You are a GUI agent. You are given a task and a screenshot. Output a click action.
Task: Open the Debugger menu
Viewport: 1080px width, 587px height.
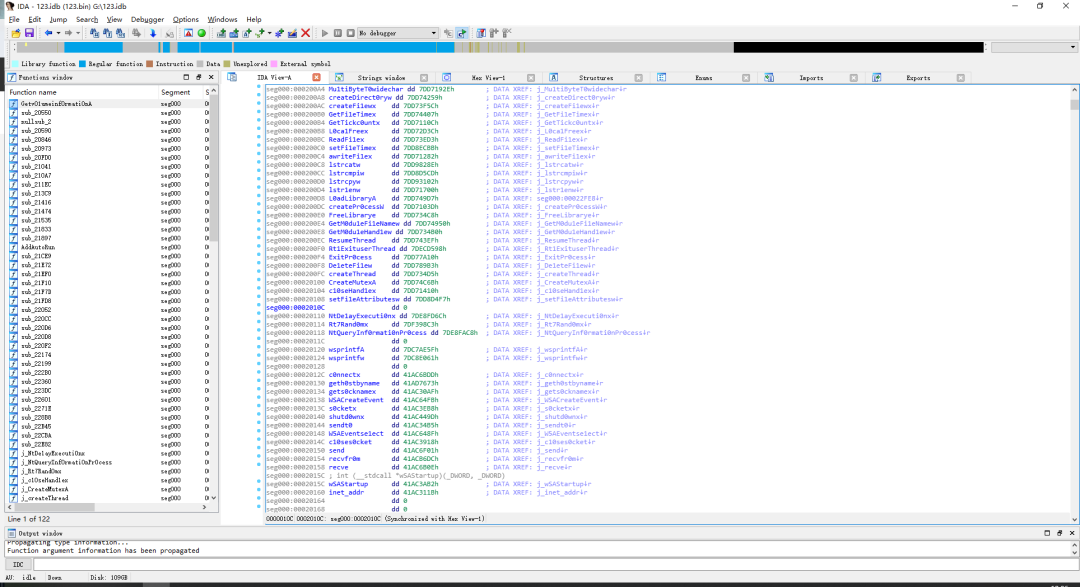(x=147, y=19)
